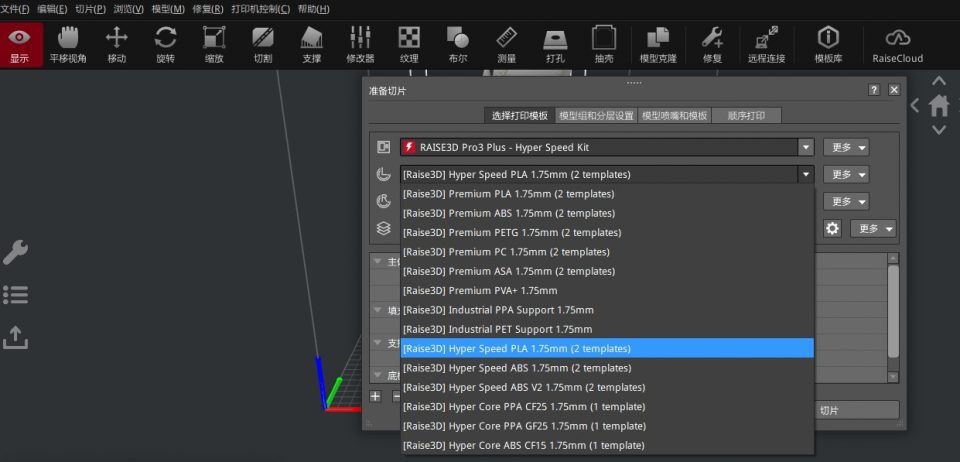Open the 模型(M) menu
The image size is (960, 462).
coord(168,9)
